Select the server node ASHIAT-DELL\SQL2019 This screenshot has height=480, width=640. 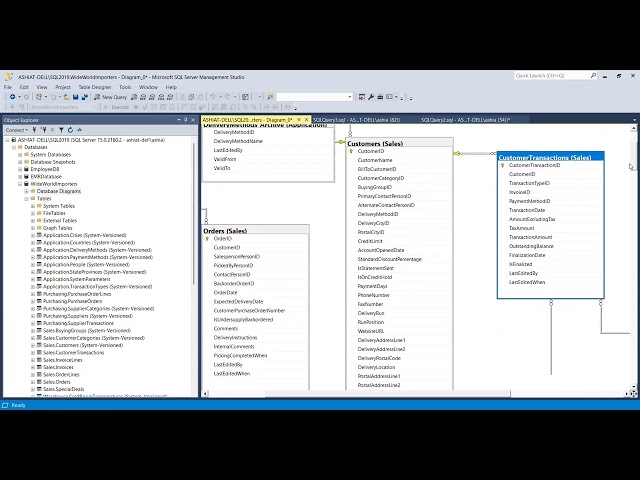91,140
